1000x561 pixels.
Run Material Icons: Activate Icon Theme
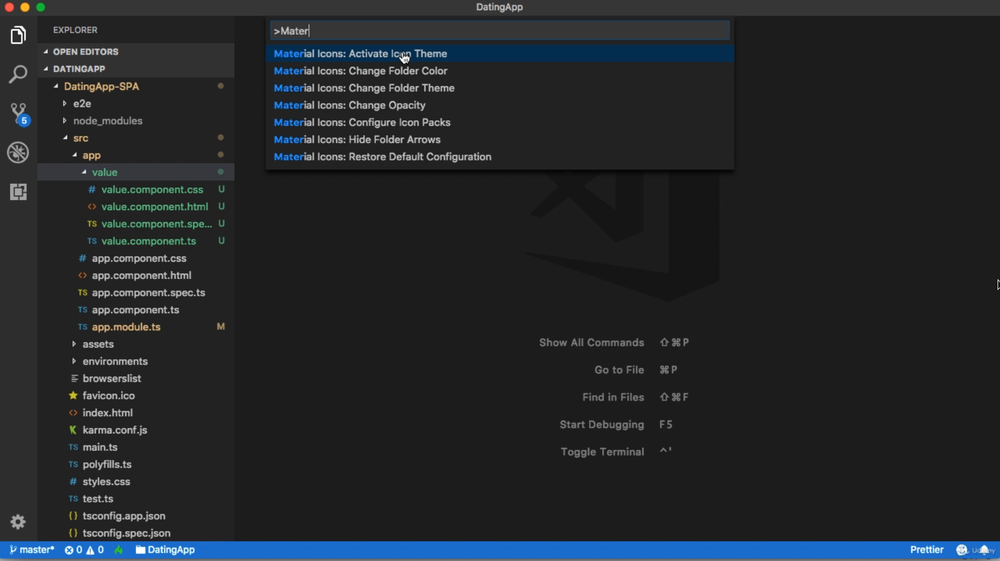tap(499, 54)
